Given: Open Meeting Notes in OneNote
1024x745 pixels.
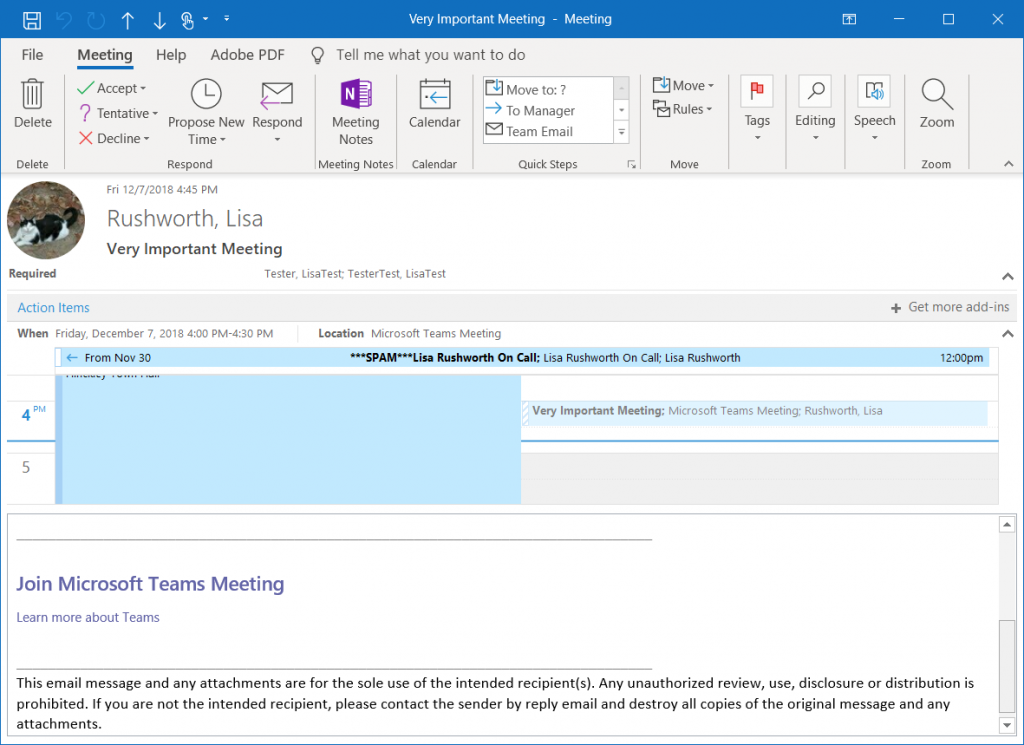Looking at the screenshot, I should click(356, 111).
